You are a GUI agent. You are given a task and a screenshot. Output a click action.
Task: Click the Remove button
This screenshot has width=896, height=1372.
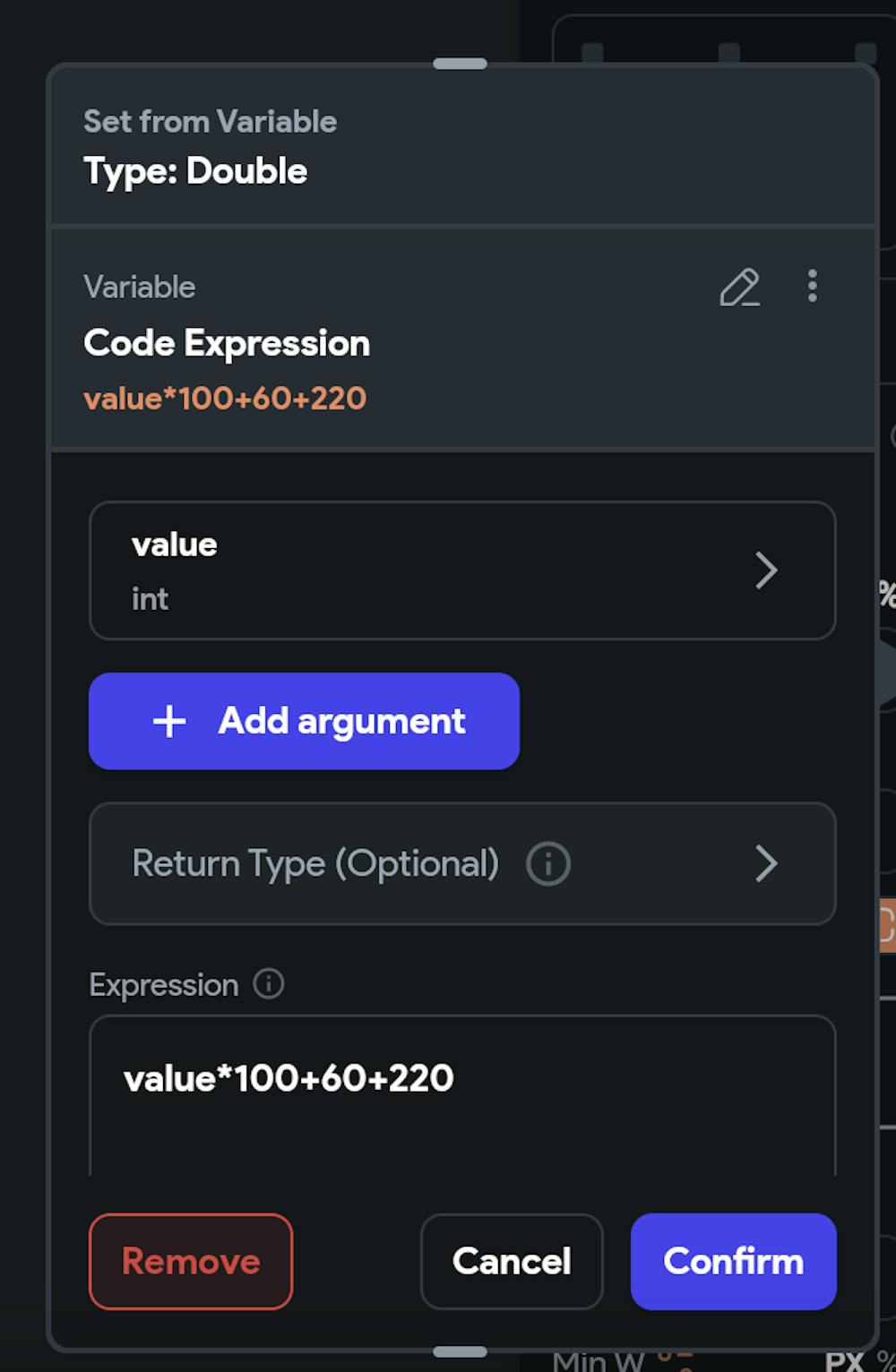pos(191,1261)
